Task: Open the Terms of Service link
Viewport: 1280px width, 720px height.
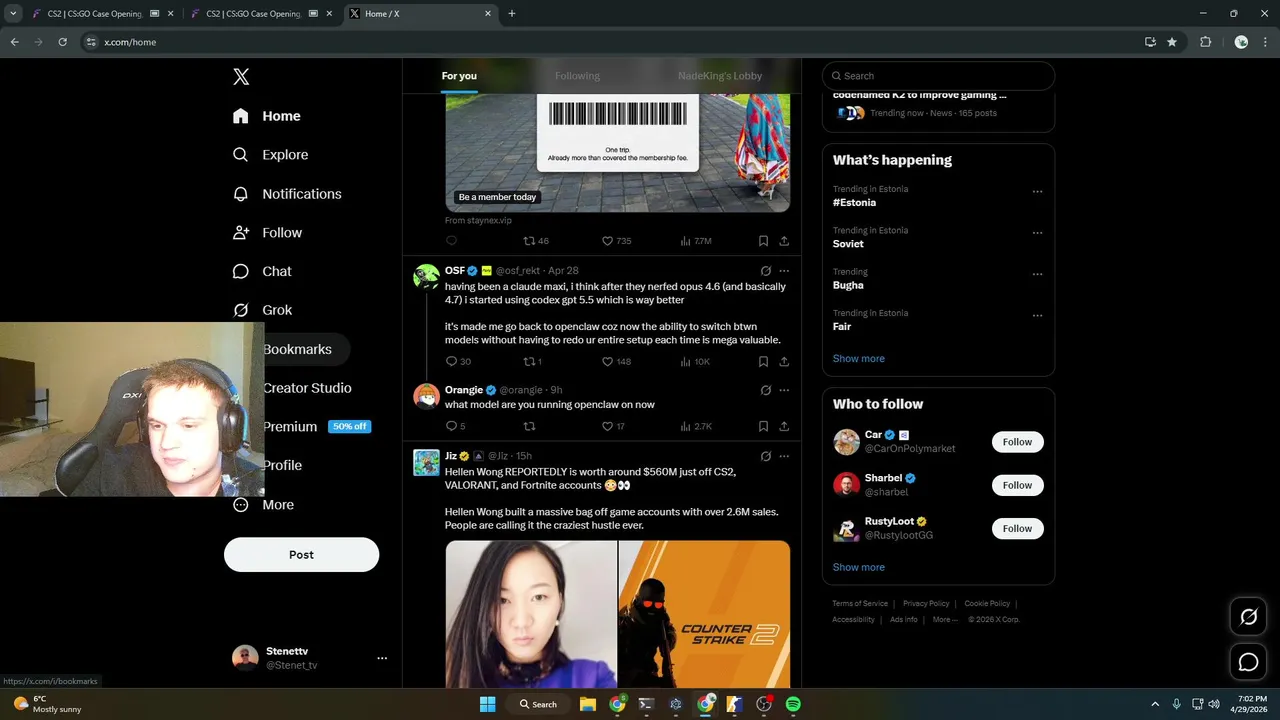Action: (860, 604)
